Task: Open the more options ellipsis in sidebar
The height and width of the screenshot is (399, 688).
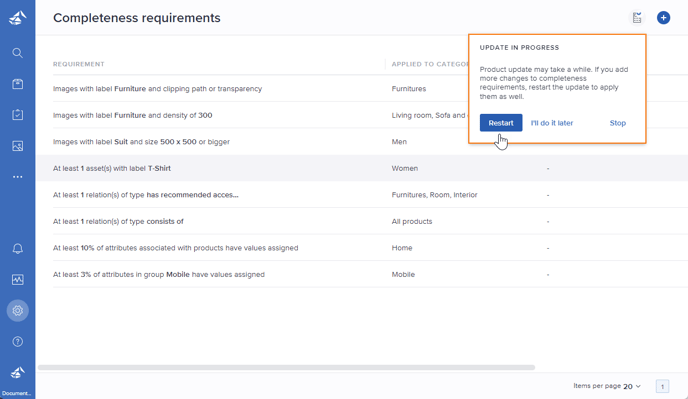Action: point(18,177)
